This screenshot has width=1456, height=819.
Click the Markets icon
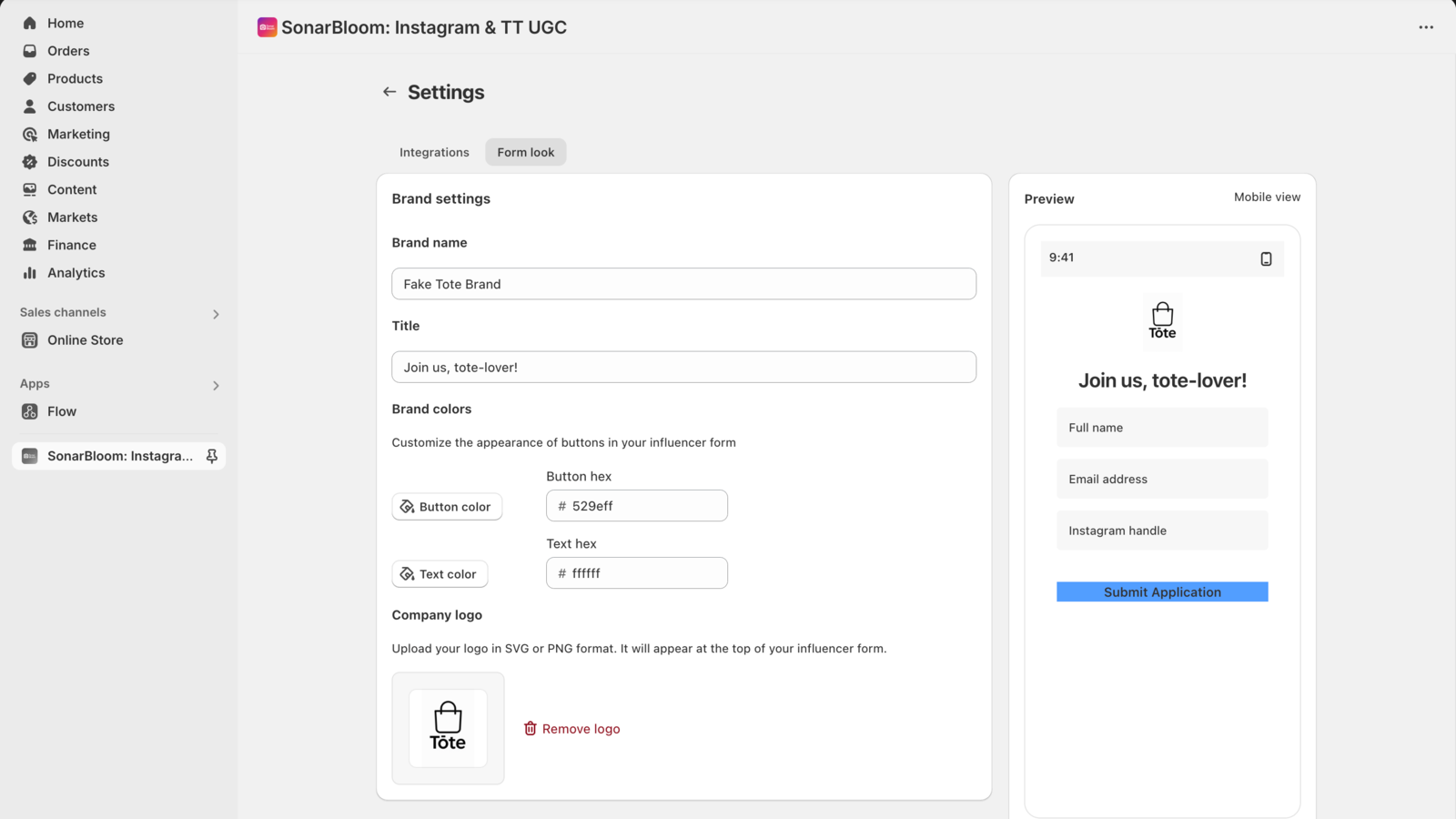(x=30, y=217)
